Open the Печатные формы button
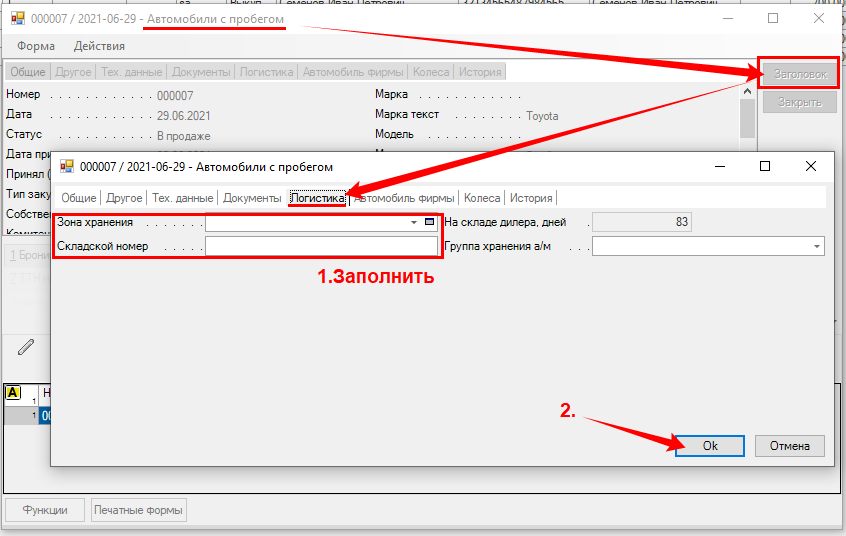846x536 pixels. pos(138,510)
